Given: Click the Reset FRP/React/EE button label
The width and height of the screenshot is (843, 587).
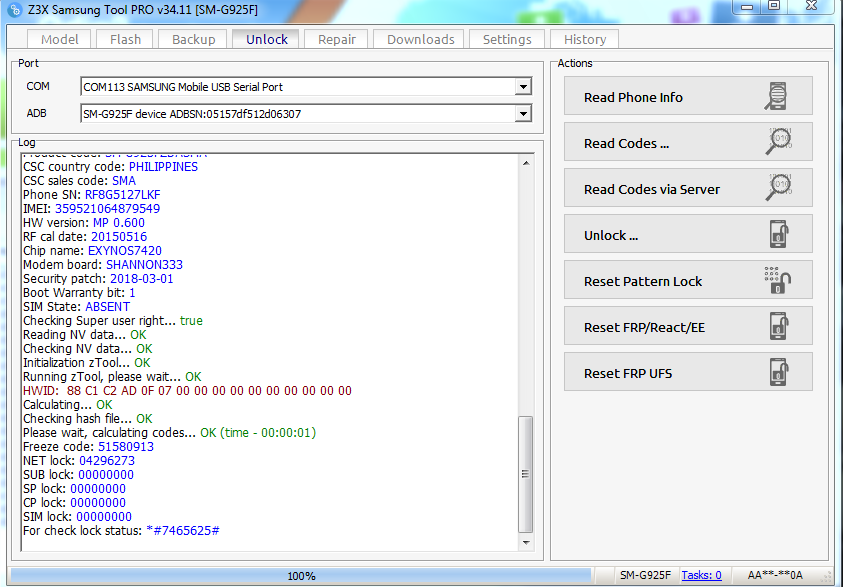Looking at the screenshot, I should 644,327.
